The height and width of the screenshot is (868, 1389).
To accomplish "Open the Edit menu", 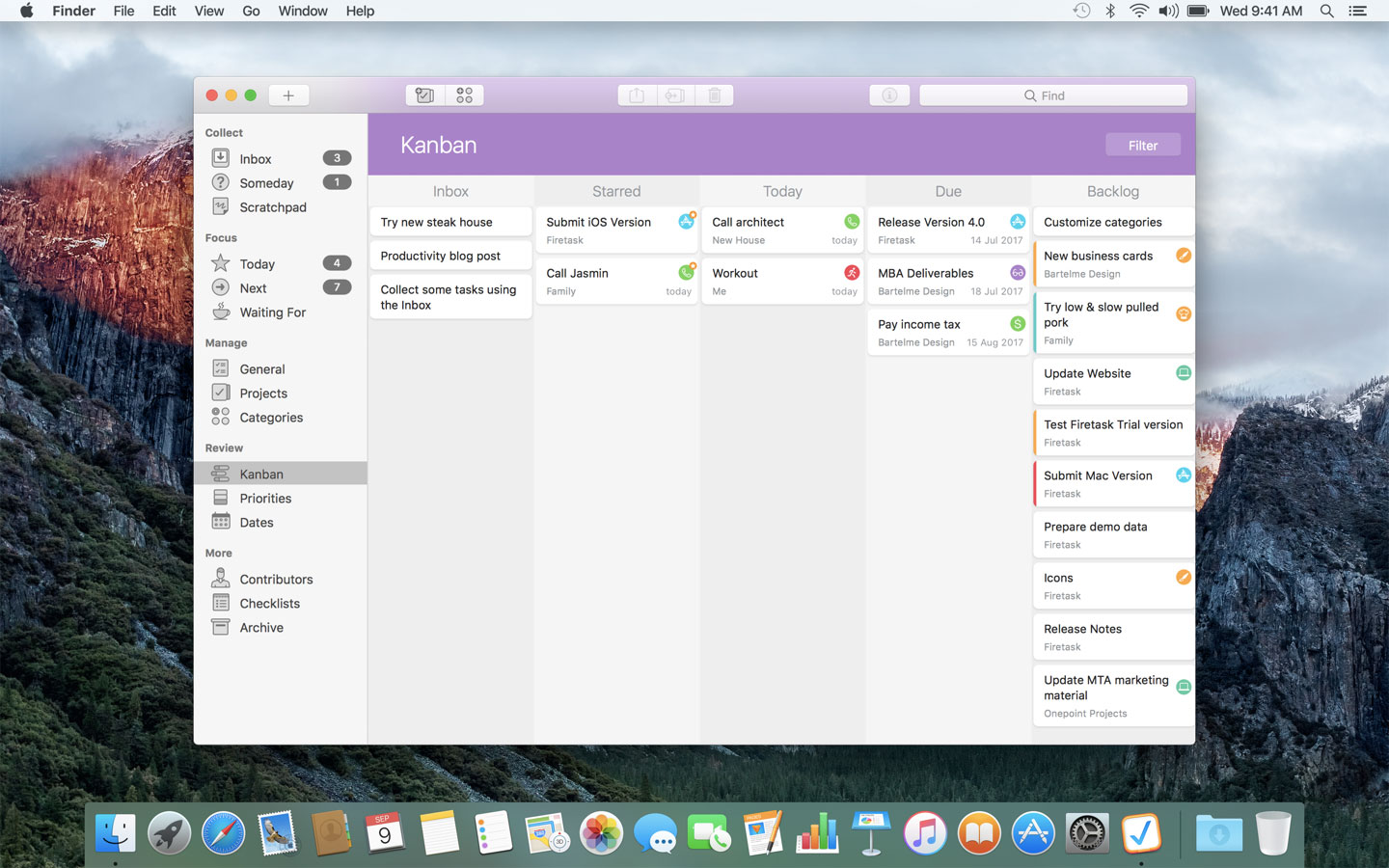I will tap(164, 11).
